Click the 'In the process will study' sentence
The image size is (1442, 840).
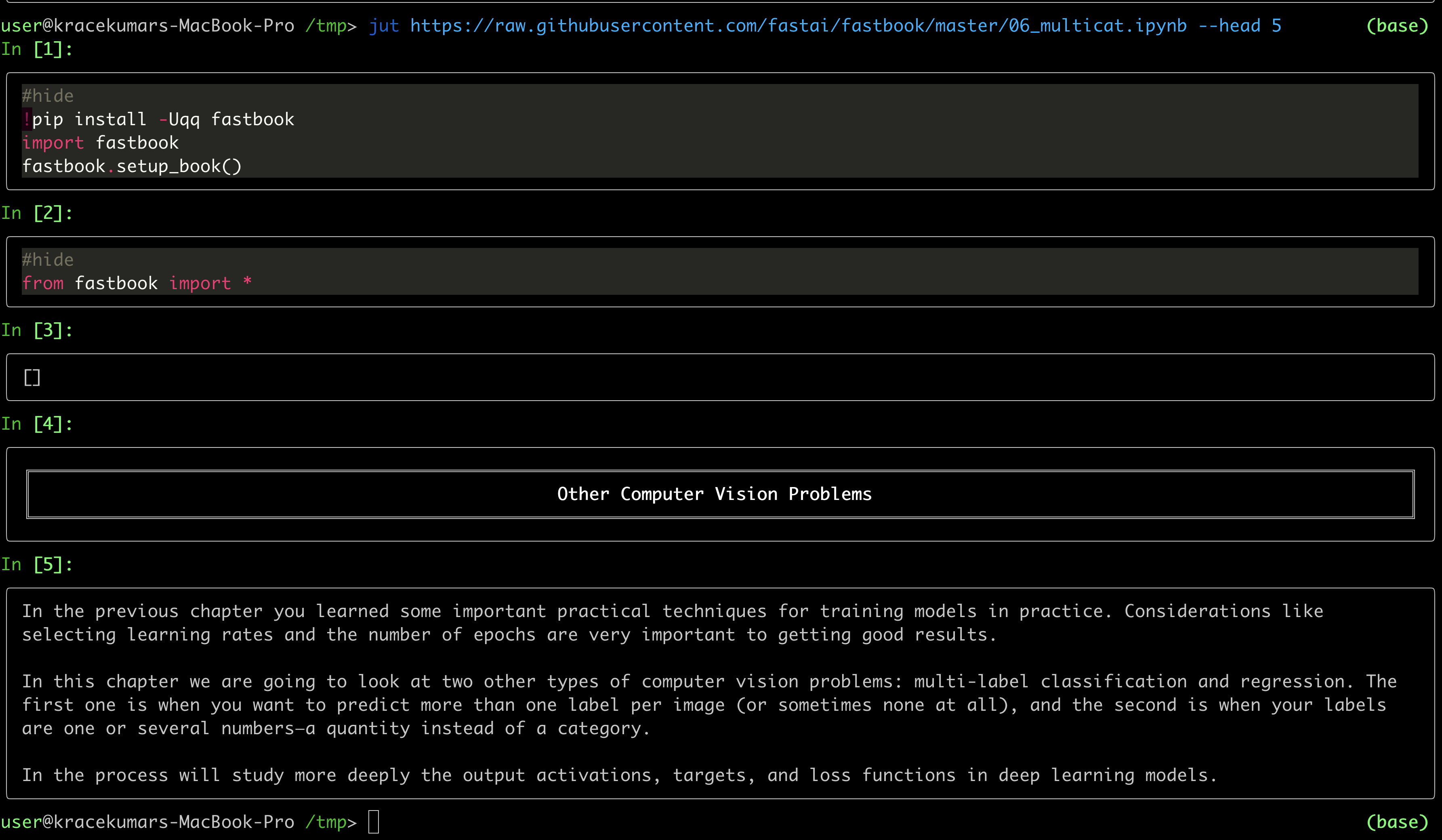[619, 775]
